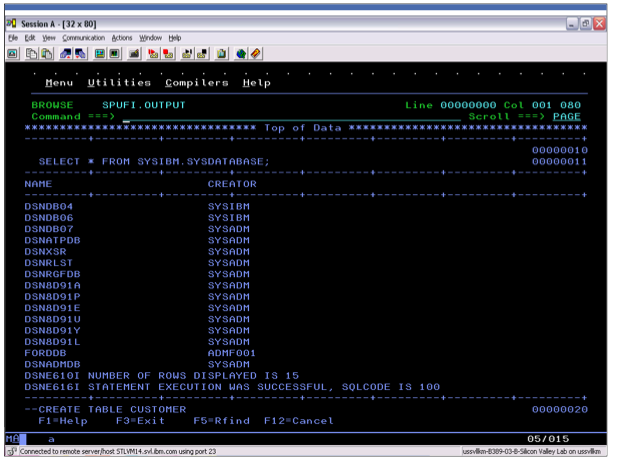The width and height of the screenshot is (620, 466).
Task: Click the clipboard viewer toolbar icon
Action: tap(221, 53)
